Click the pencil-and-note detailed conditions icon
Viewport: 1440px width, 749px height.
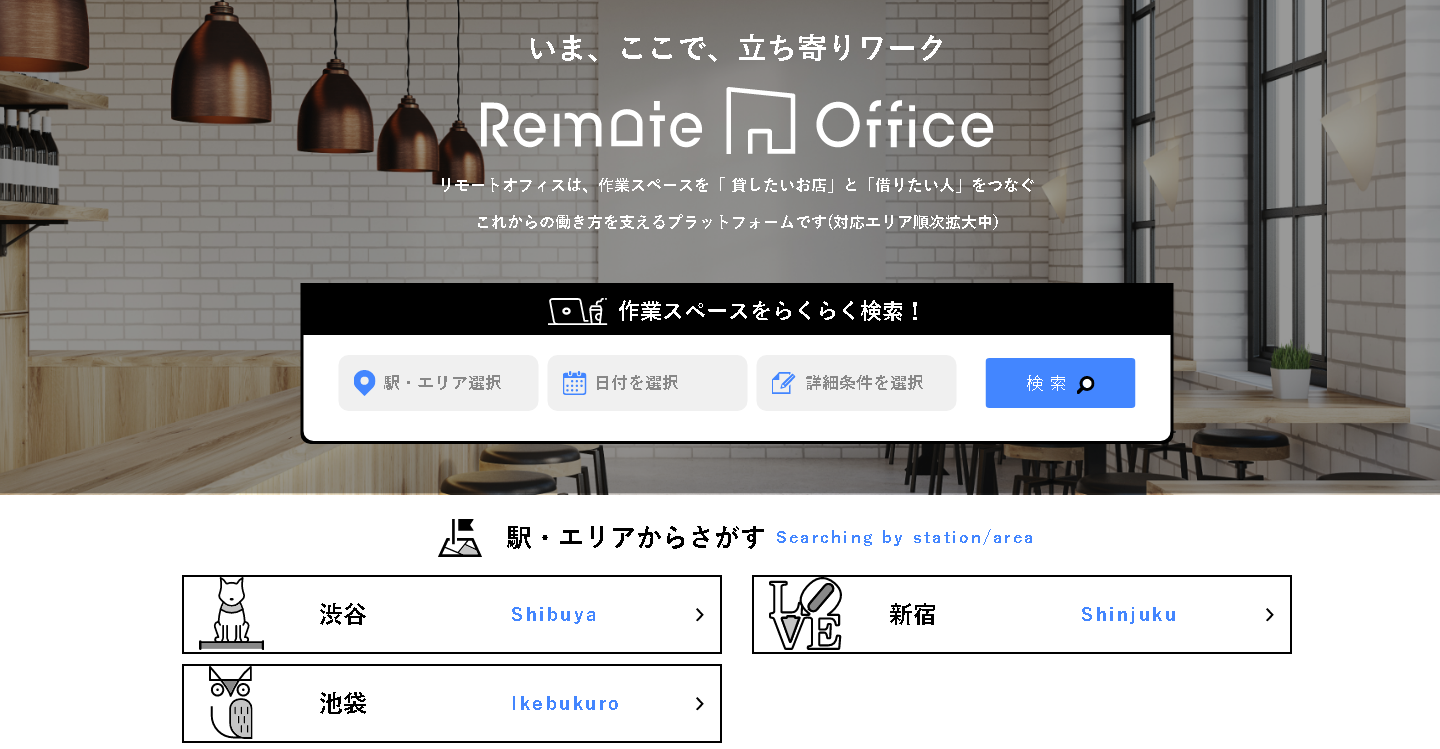coord(783,383)
